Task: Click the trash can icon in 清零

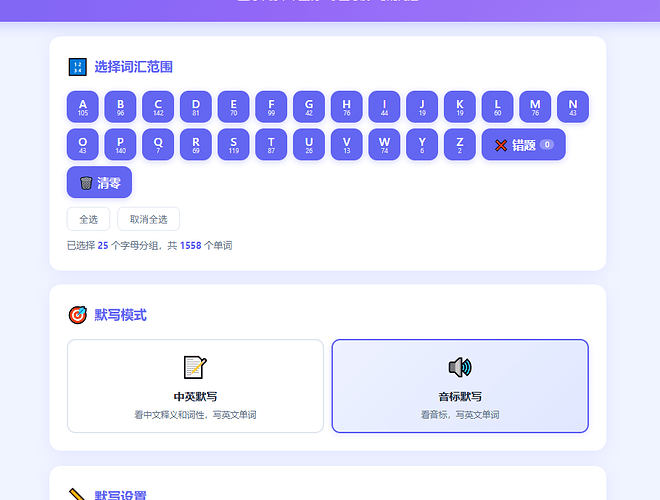Action: pyautogui.click(x=86, y=183)
